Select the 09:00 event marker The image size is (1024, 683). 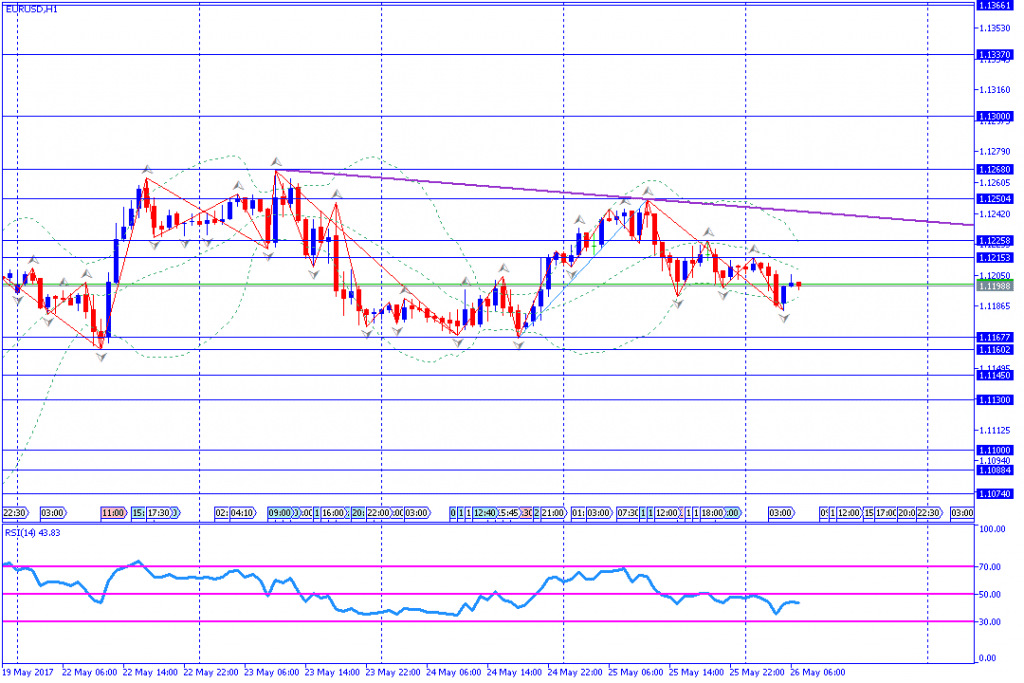coord(279,513)
